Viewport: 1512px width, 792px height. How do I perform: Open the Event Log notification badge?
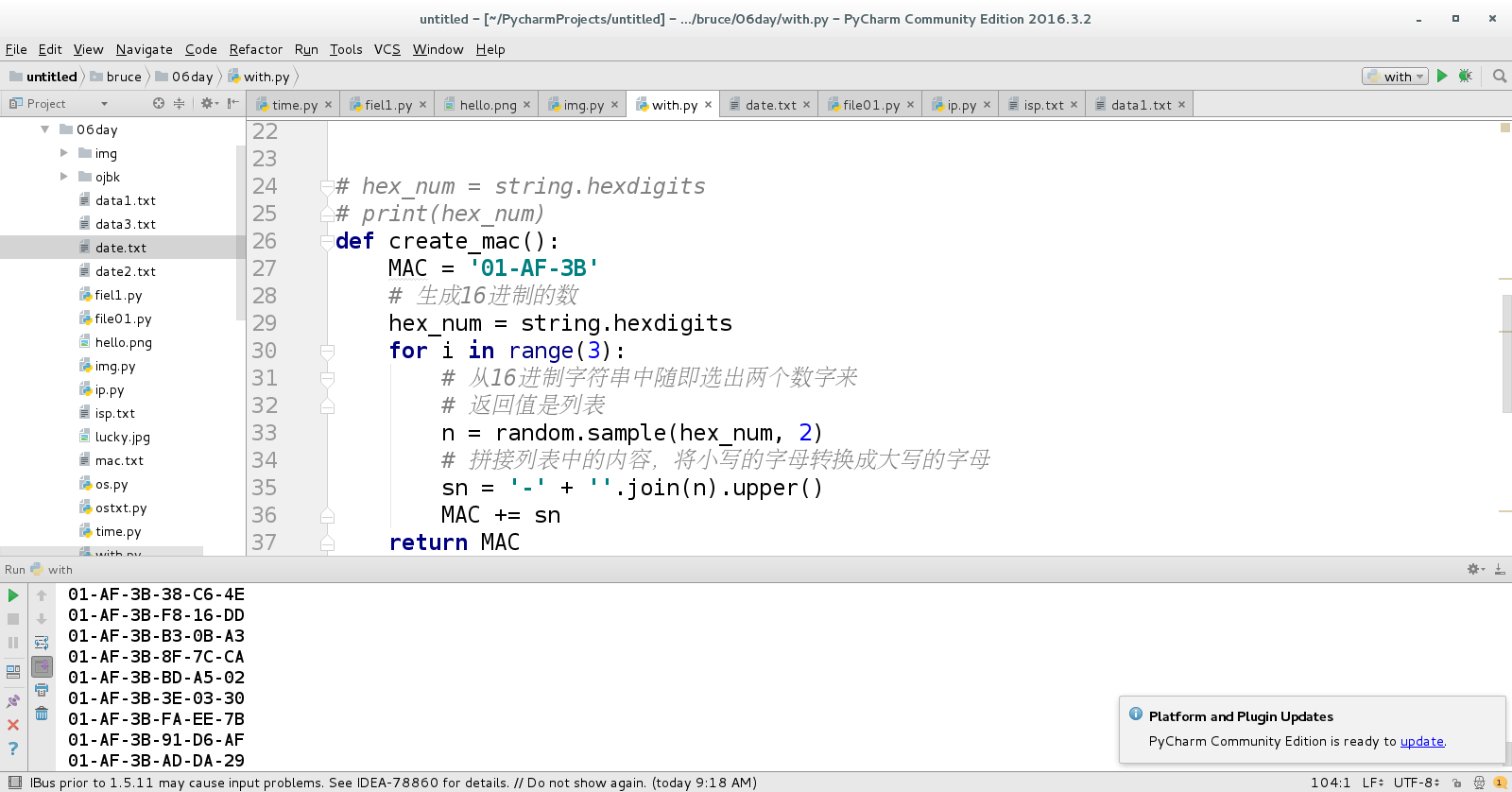click(x=1500, y=783)
